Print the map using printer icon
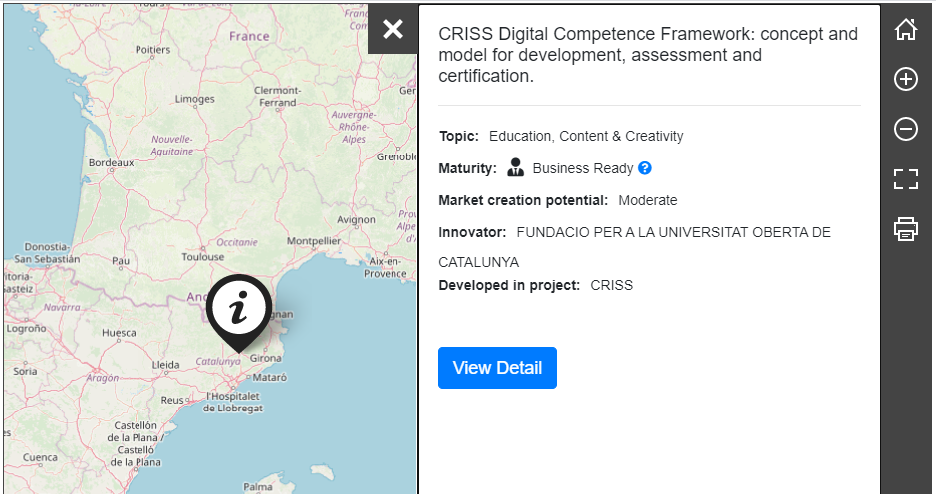The image size is (936, 494). tap(906, 229)
